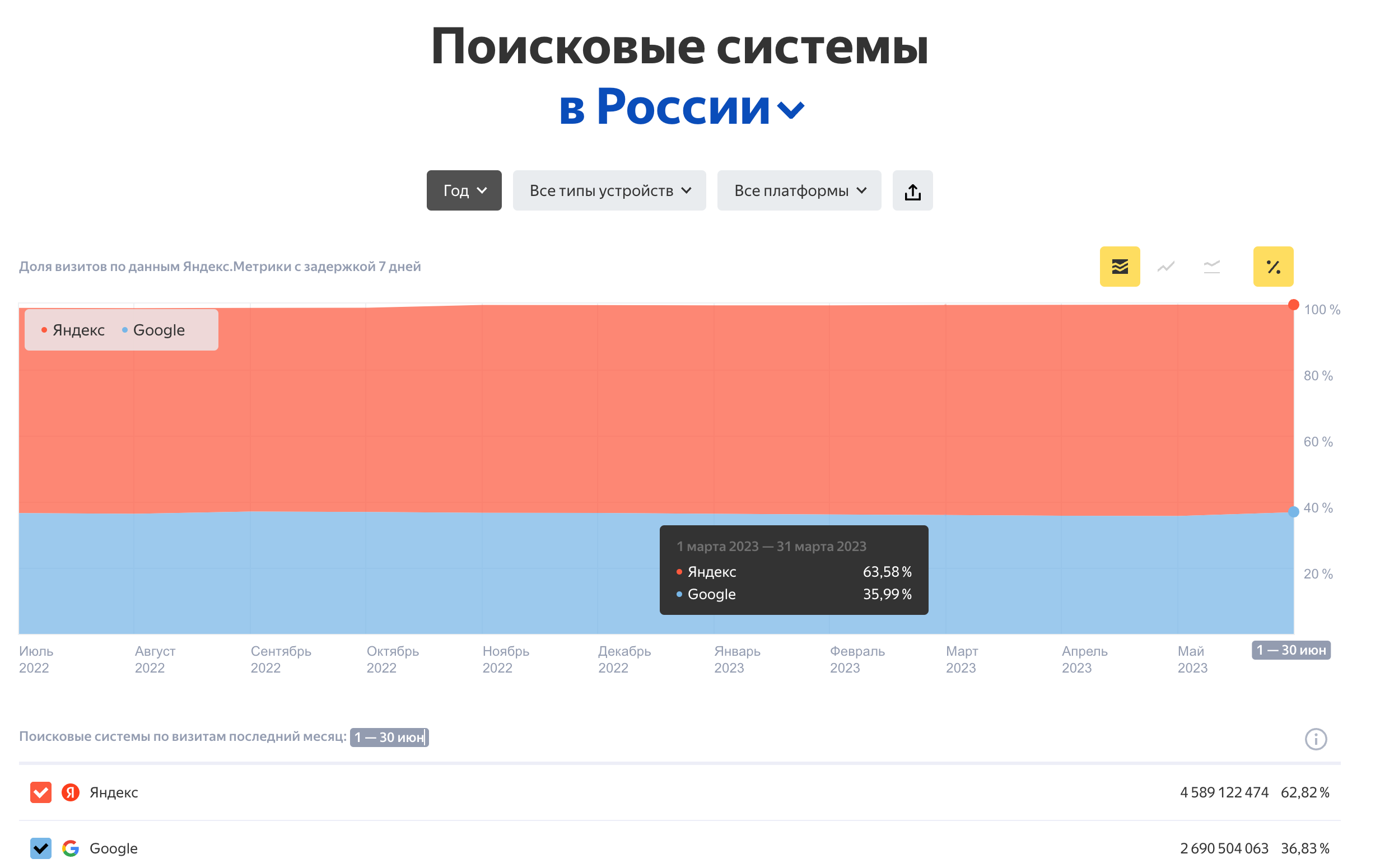Click the Yandex logo icon in table
This screenshot has width=1380, height=868.
point(71,792)
